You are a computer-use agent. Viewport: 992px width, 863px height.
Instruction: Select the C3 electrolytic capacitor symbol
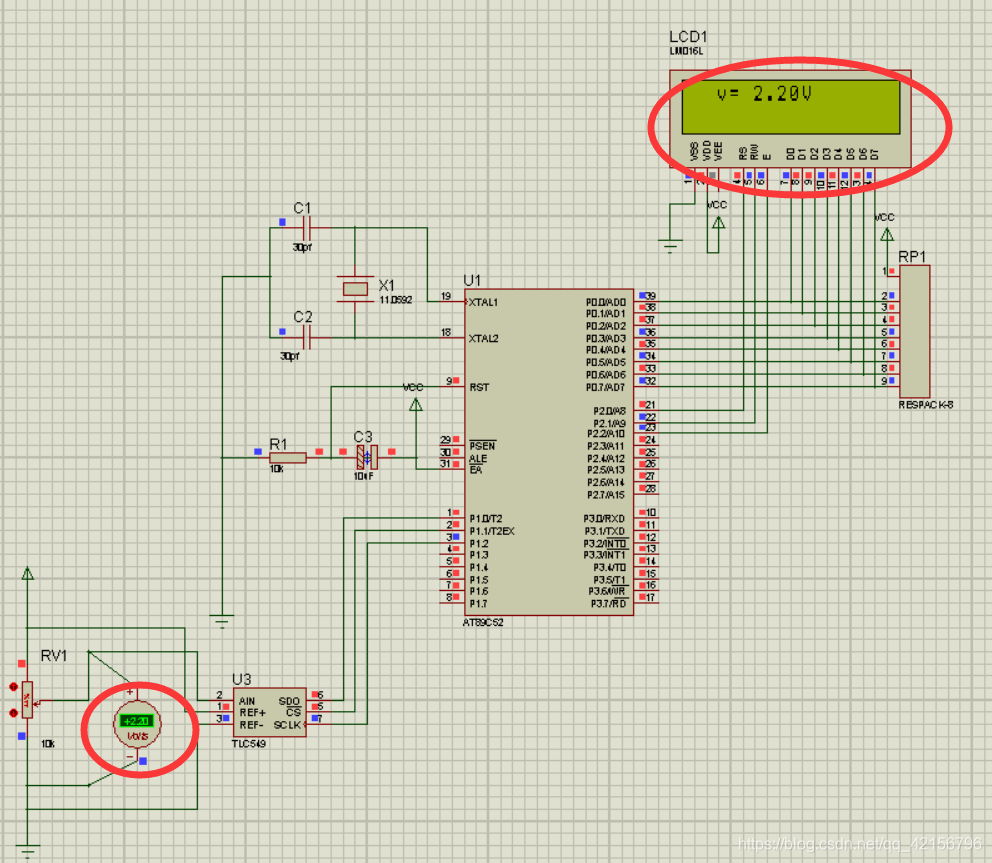[x=367, y=457]
